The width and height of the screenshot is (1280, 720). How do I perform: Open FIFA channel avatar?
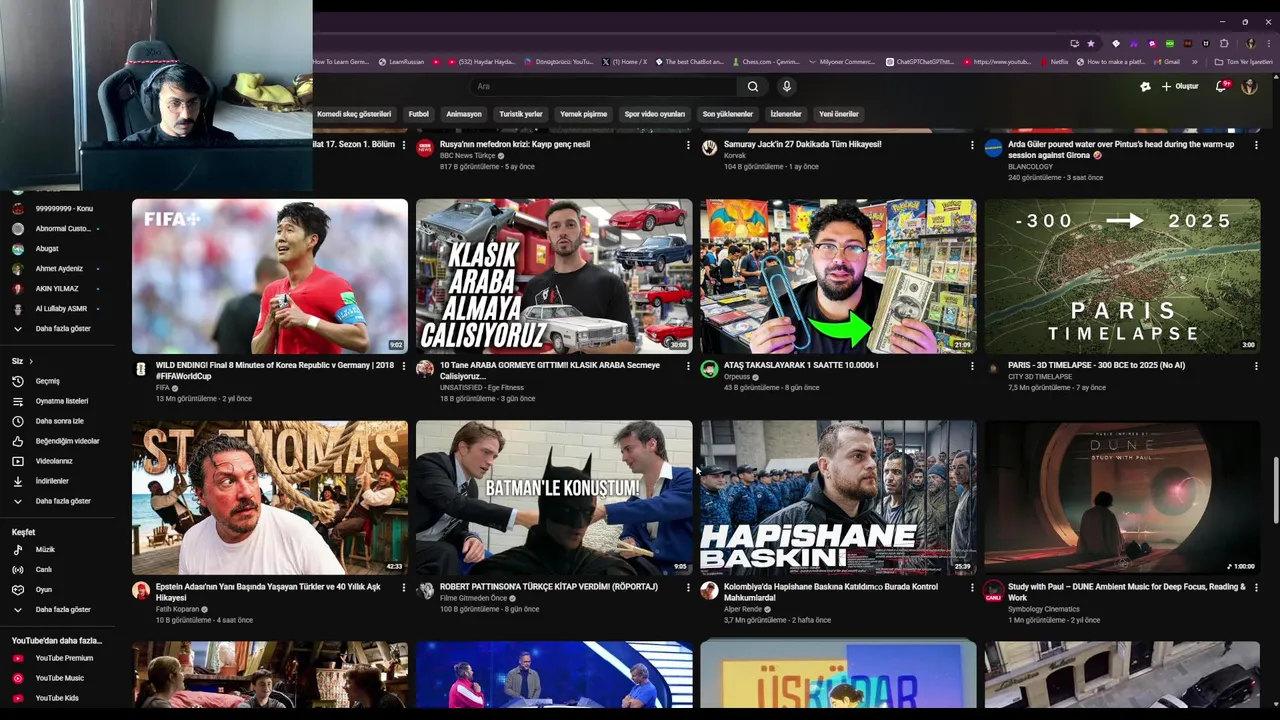pyautogui.click(x=141, y=369)
